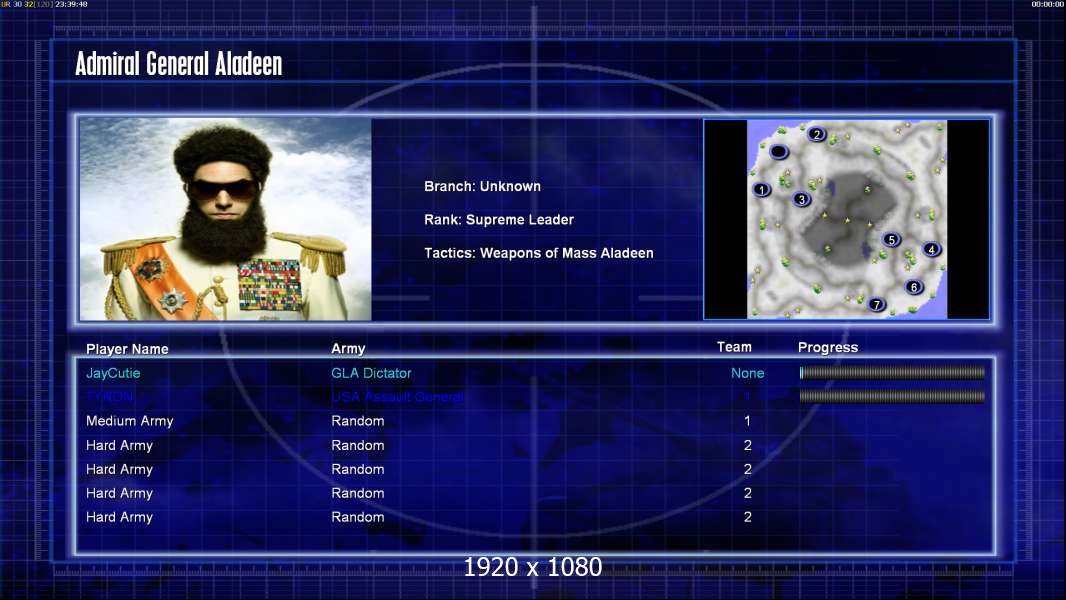Click the 'GLA Dictator' army entry
Image resolution: width=1066 pixels, height=600 pixels.
click(x=371, y=373)
